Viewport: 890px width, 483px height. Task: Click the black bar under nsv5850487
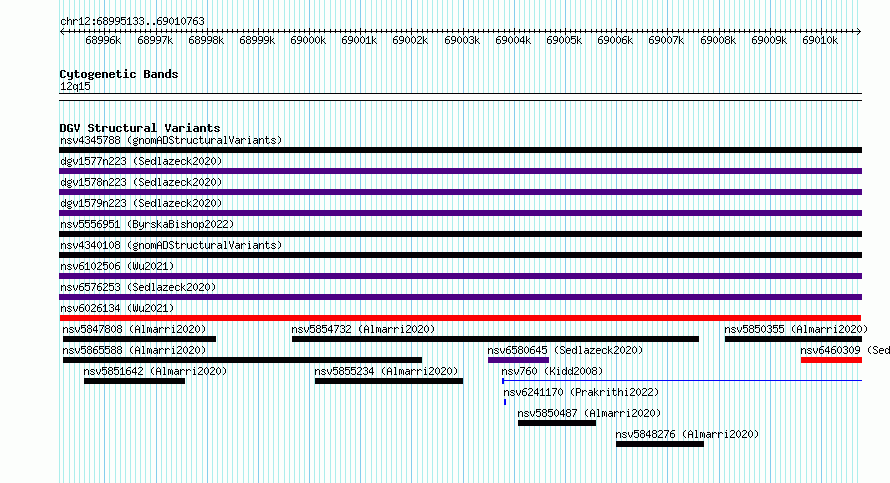pyautogui.click(x=557, y=423)
